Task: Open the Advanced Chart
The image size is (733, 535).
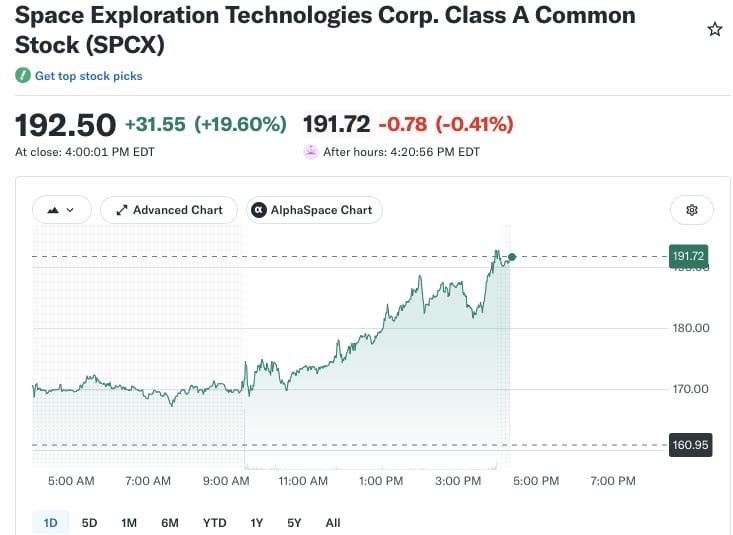Action: (x=169, y=210)
